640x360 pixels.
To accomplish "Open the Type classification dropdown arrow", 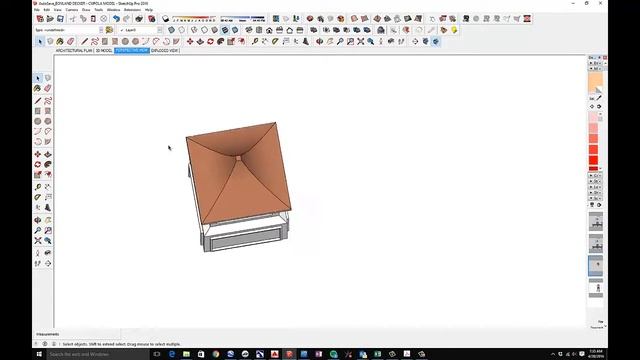I will click(x=101, y=30).
